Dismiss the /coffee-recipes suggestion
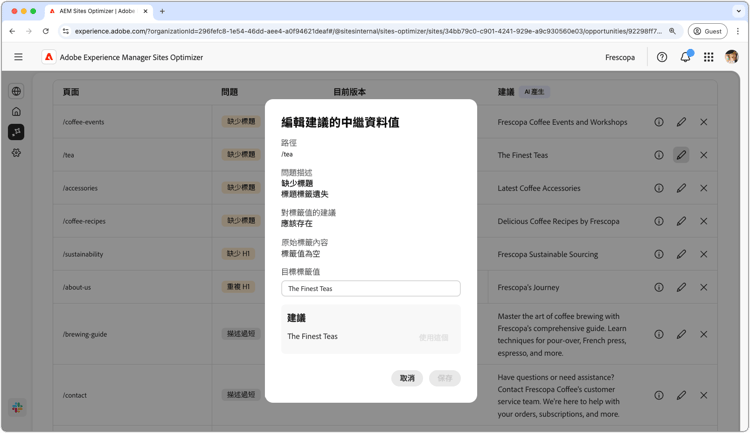This screenshot has height=433, width=750. pos(704,221)
